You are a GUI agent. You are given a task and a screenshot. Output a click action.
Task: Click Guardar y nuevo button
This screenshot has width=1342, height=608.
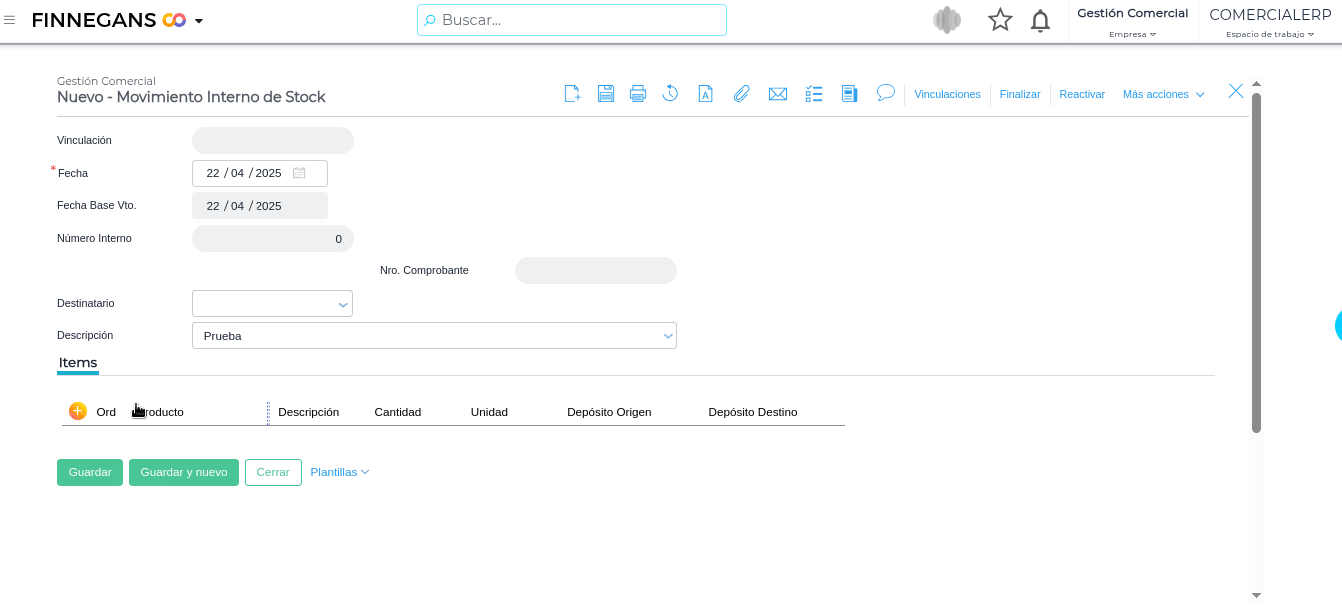coord(184,472)
